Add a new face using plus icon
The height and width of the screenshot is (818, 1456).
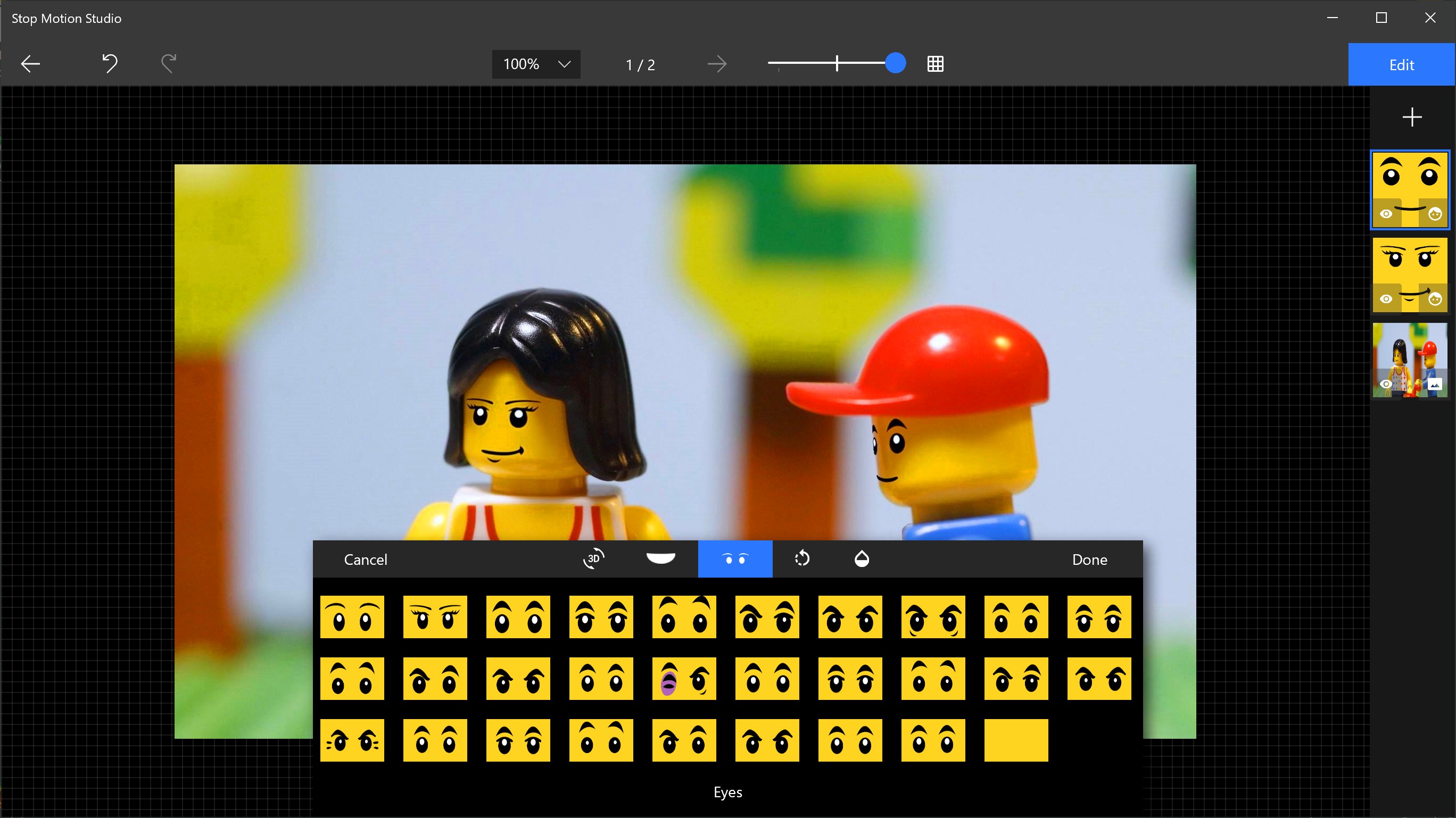pos(1411,117)
